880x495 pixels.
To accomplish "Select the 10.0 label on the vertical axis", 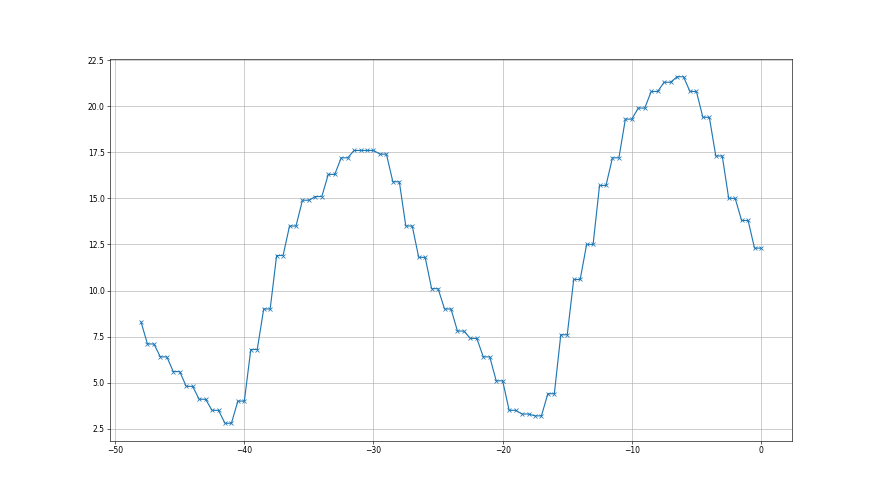I will click(95, 291).
